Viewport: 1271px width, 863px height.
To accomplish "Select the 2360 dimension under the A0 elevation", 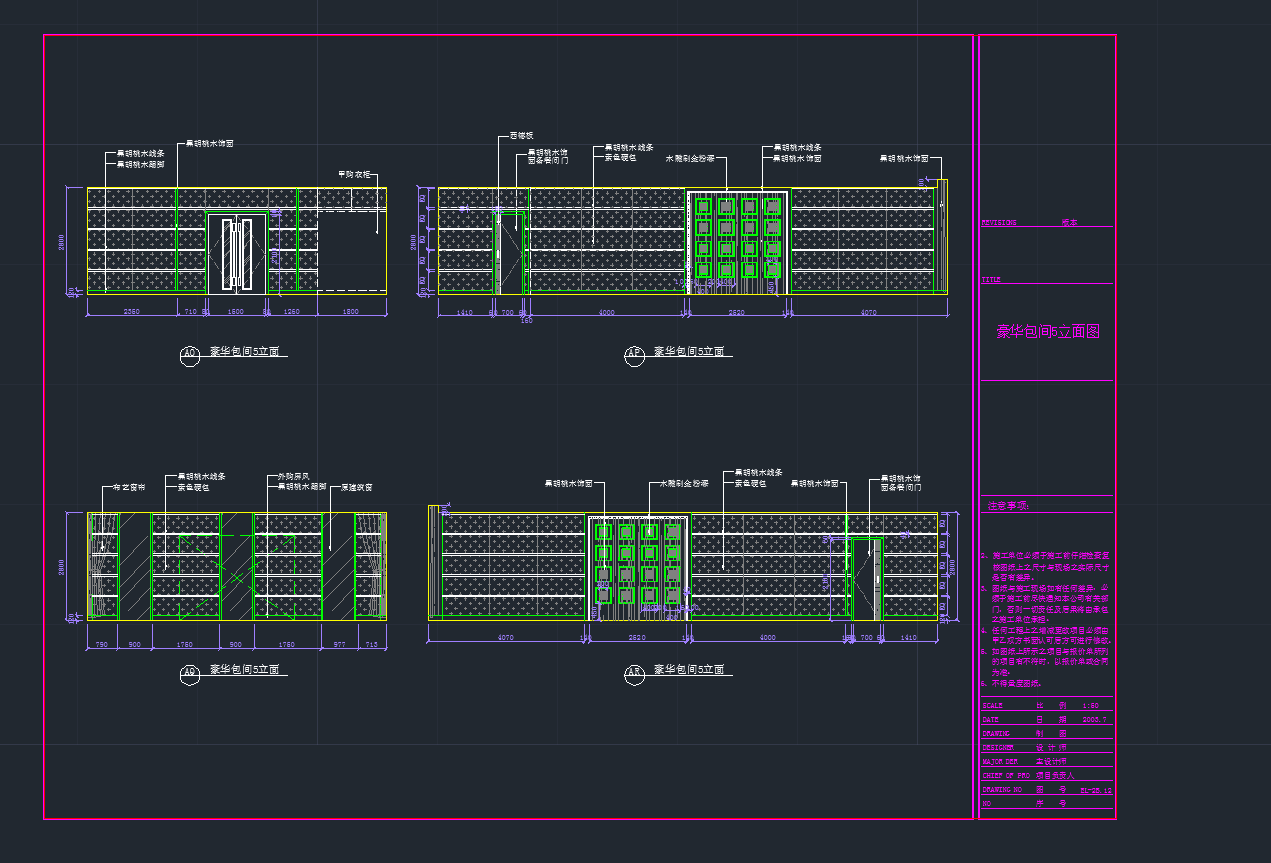I will tap(131, 312).
